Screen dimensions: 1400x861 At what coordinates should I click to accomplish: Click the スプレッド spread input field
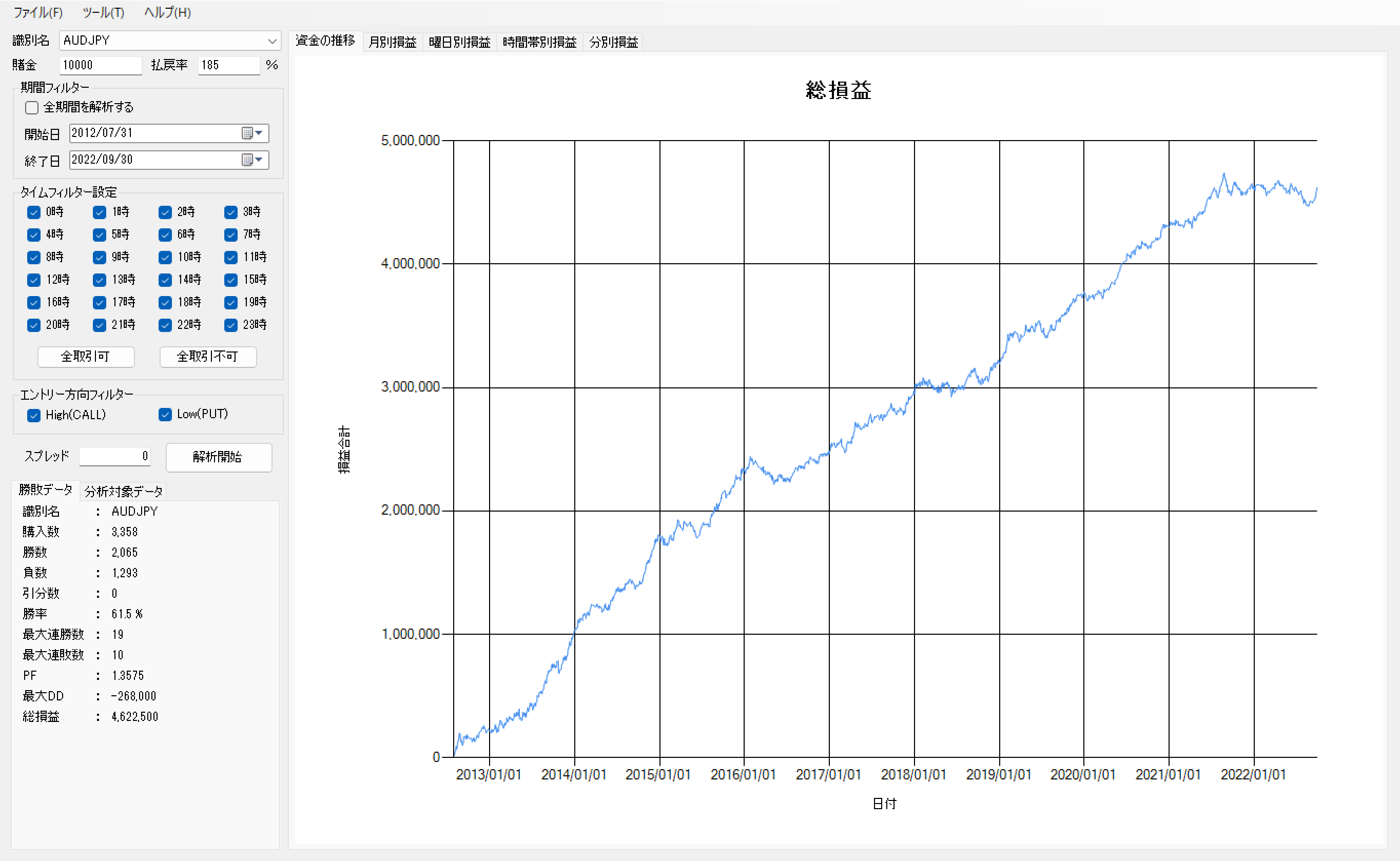(x=114, y=457)
